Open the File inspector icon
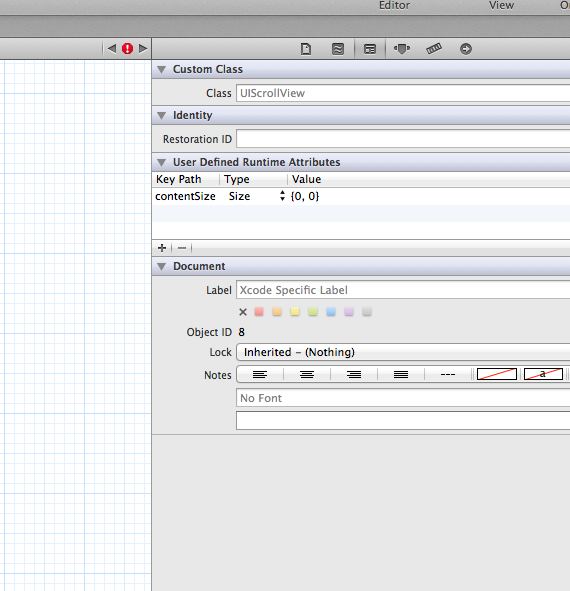Image resolution: width=570 pixels, height=591 pixels. 306,49
